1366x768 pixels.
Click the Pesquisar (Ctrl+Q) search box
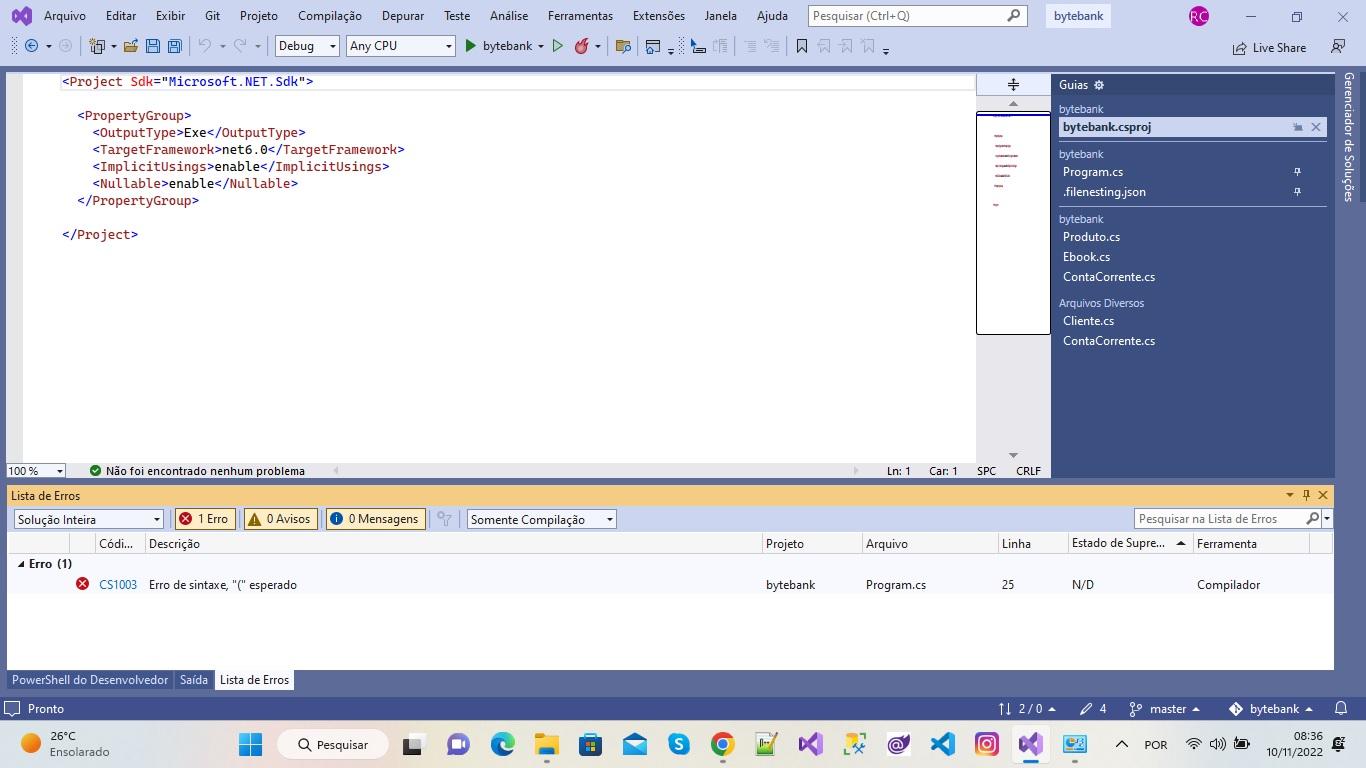[x=917, y=16]
